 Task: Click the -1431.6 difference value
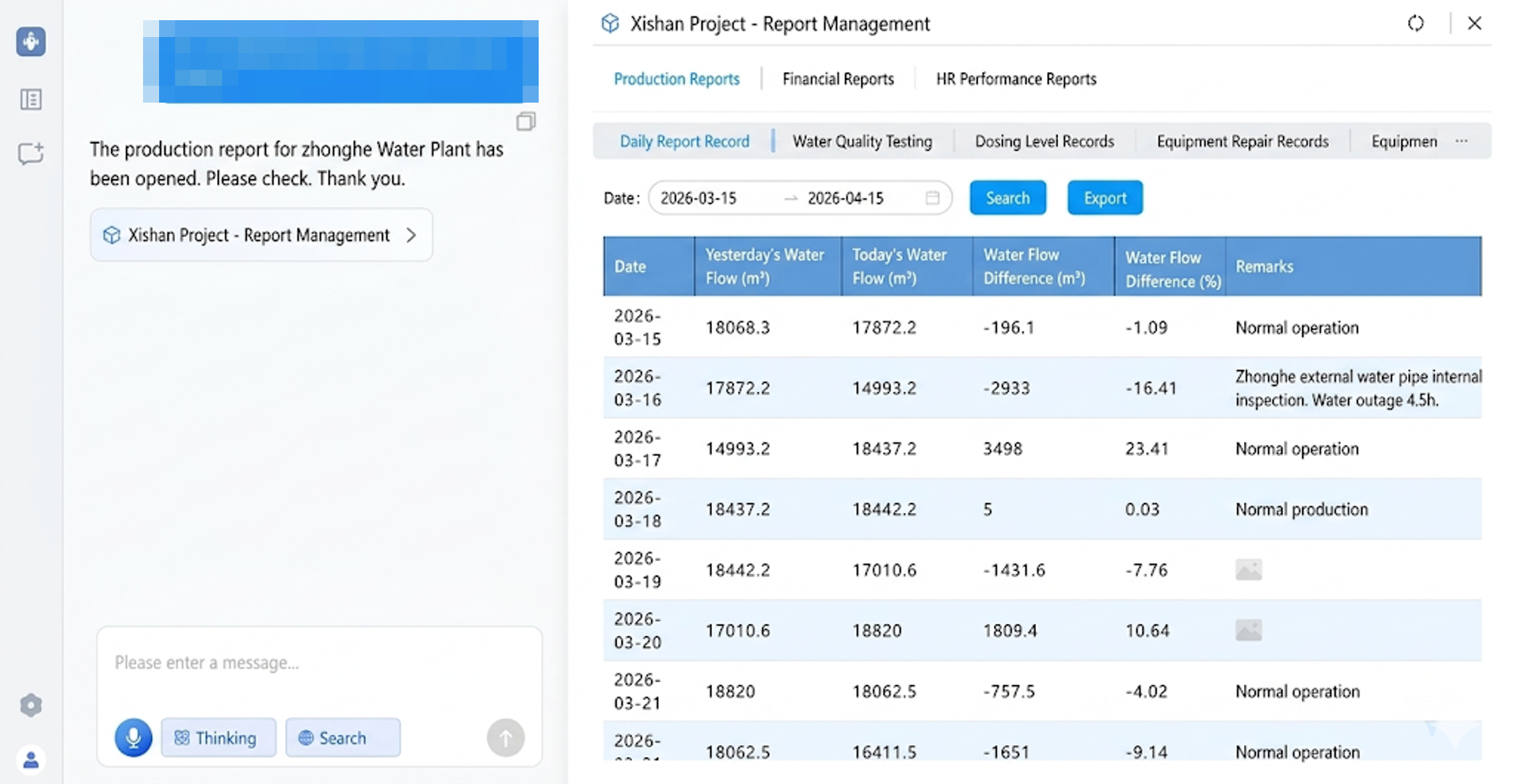coord(1014,570)
